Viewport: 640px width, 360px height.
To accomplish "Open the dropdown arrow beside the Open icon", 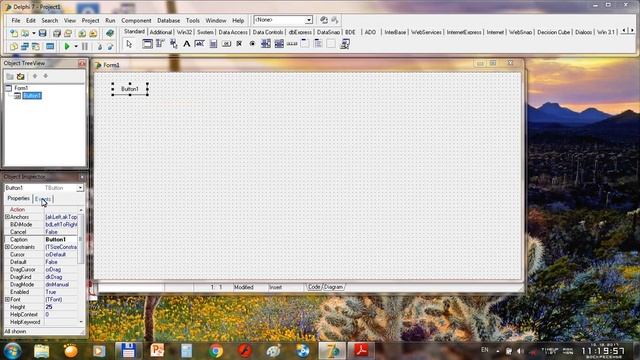I will click(34, 33).
